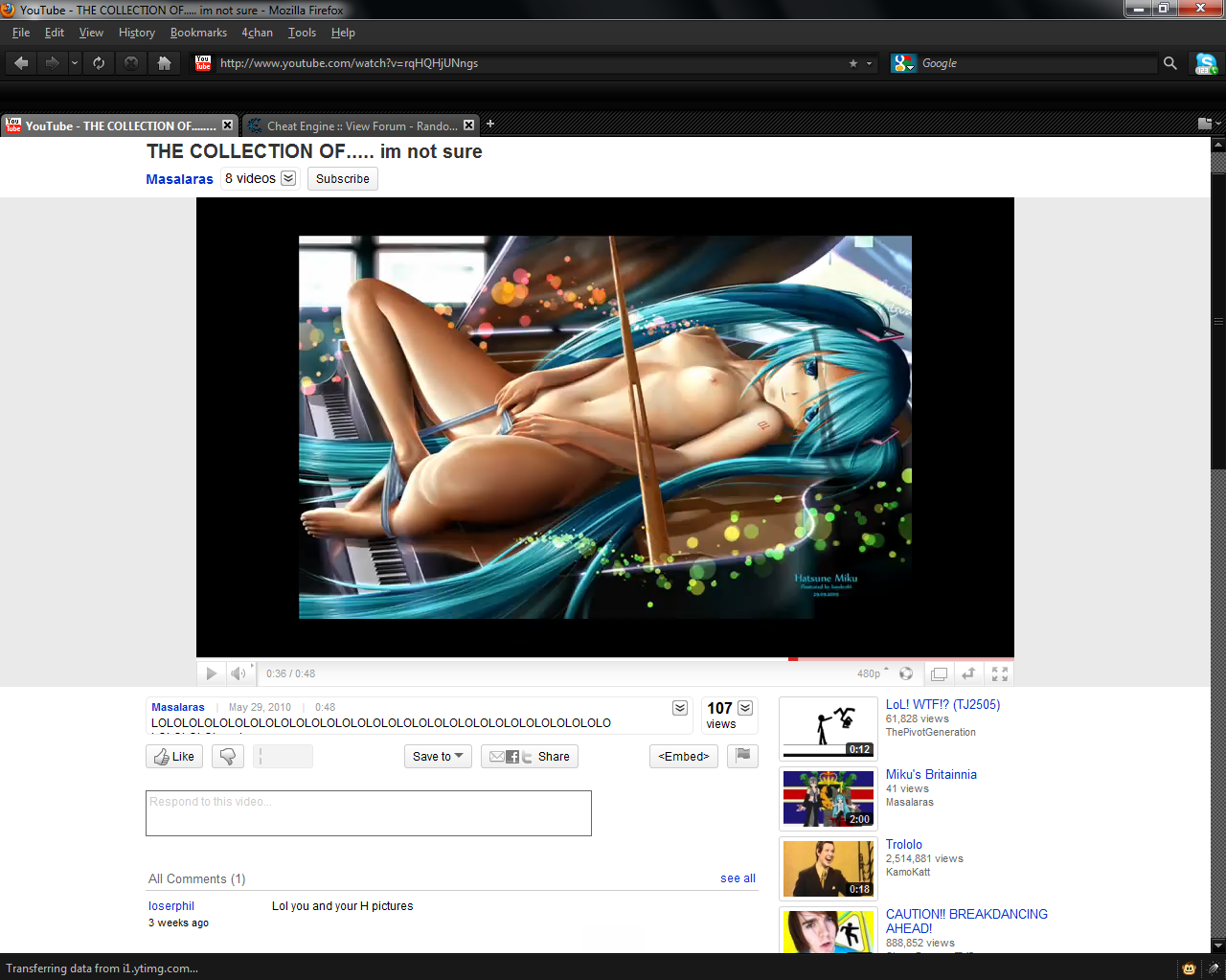
Task: Open the Masalaras channel link above the video
Action: coord(179,179)
